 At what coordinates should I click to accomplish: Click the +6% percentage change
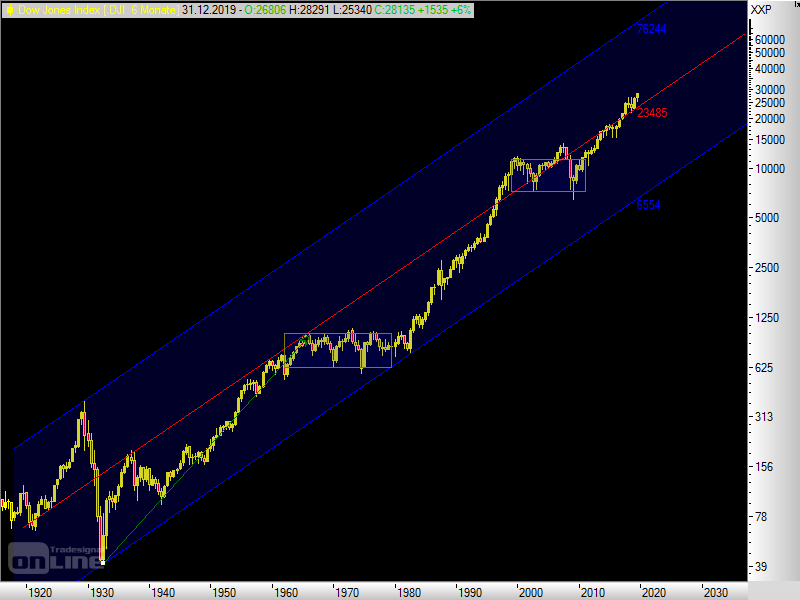pyautogui.click(x=461, y=10)
